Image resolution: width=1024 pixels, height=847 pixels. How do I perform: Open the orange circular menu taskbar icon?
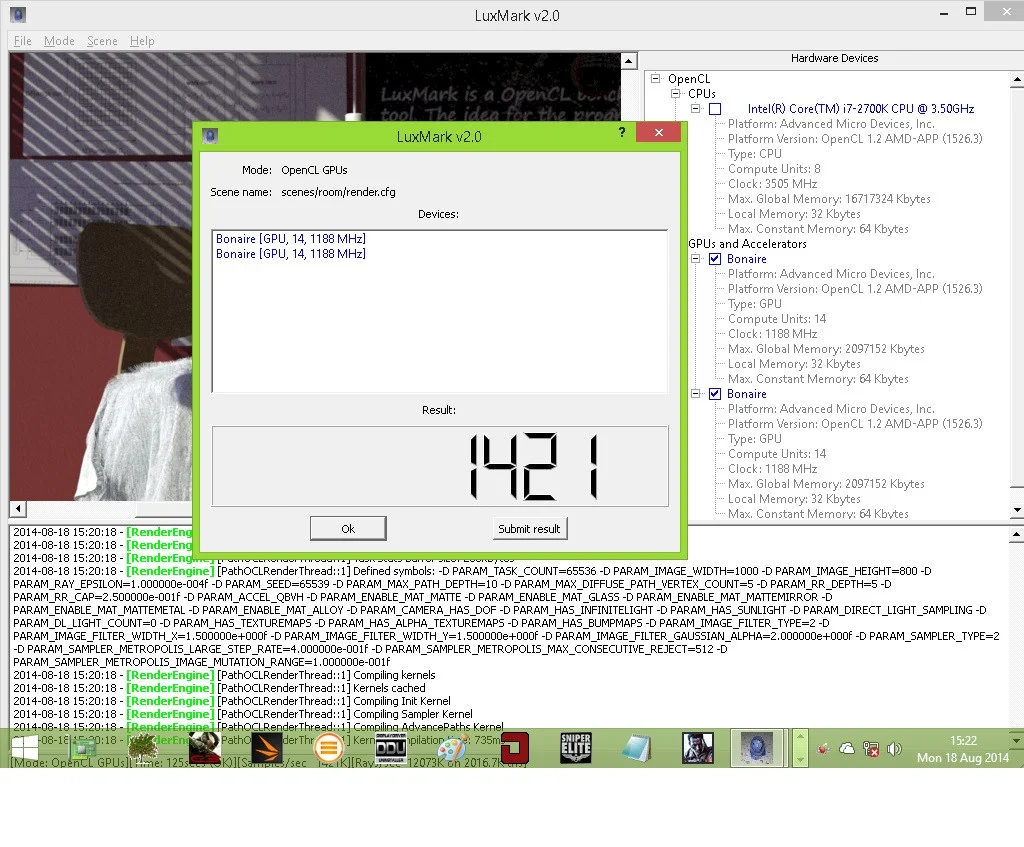point(328,748)
